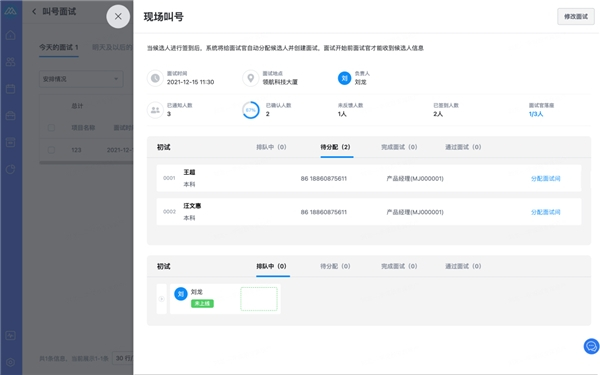Select 待分配 (0) tab in lower 初试
The width and height of the screenshot is (600, 375).
click(x=335, y=266)
